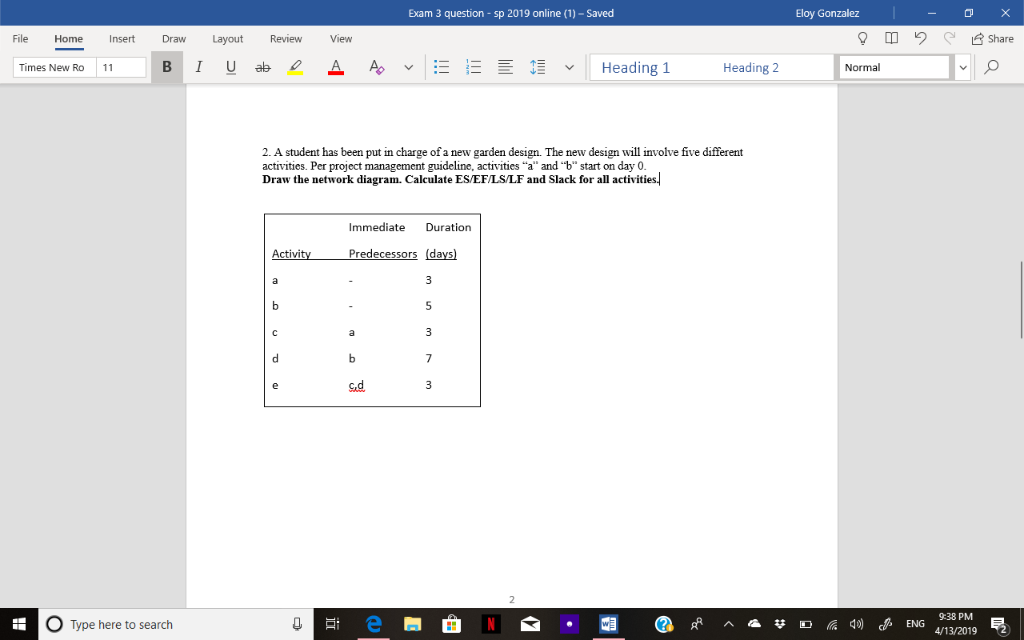Apply strikethrough formatting

263,66
